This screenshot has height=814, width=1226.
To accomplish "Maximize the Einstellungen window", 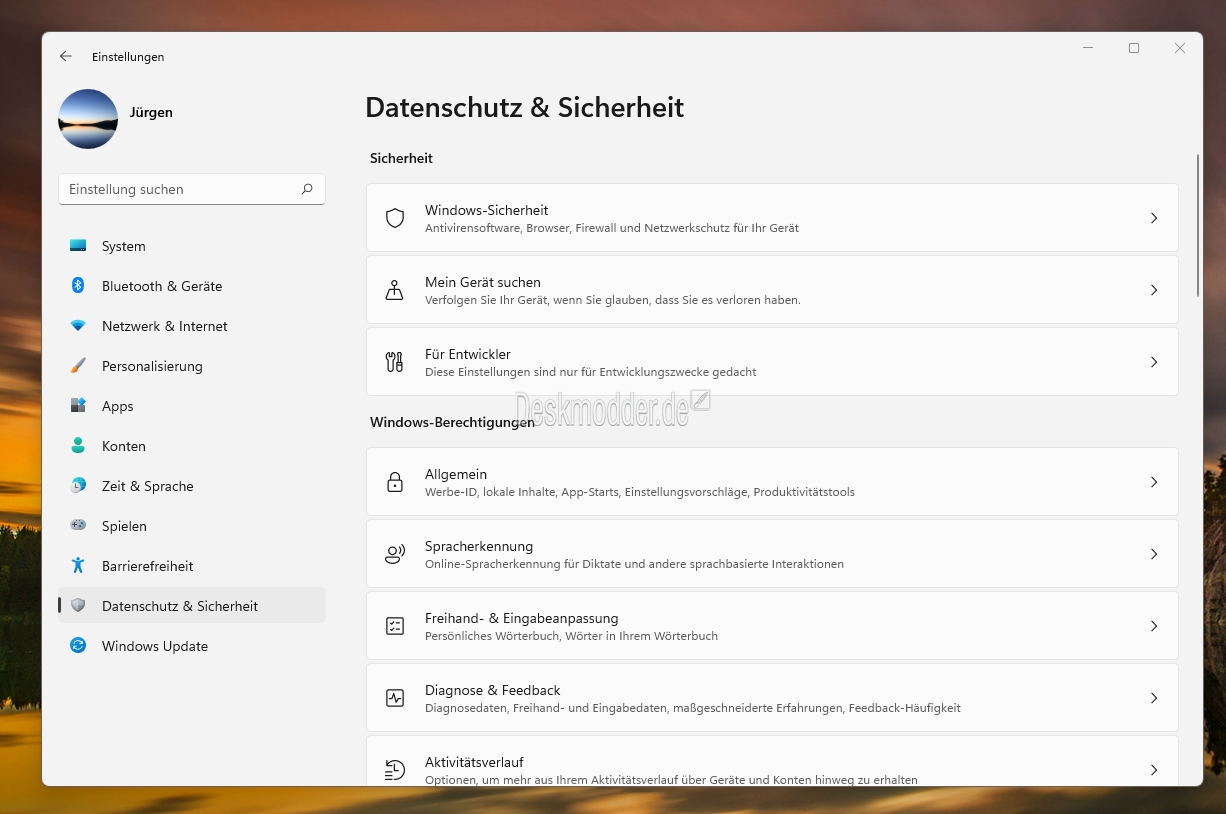I will coord(1134,48).
